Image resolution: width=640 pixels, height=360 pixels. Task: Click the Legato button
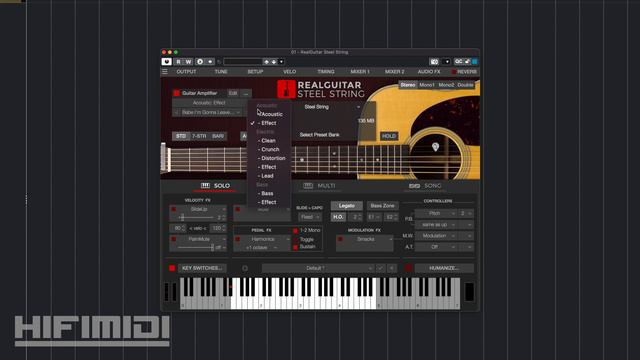(x=347, y=206)
